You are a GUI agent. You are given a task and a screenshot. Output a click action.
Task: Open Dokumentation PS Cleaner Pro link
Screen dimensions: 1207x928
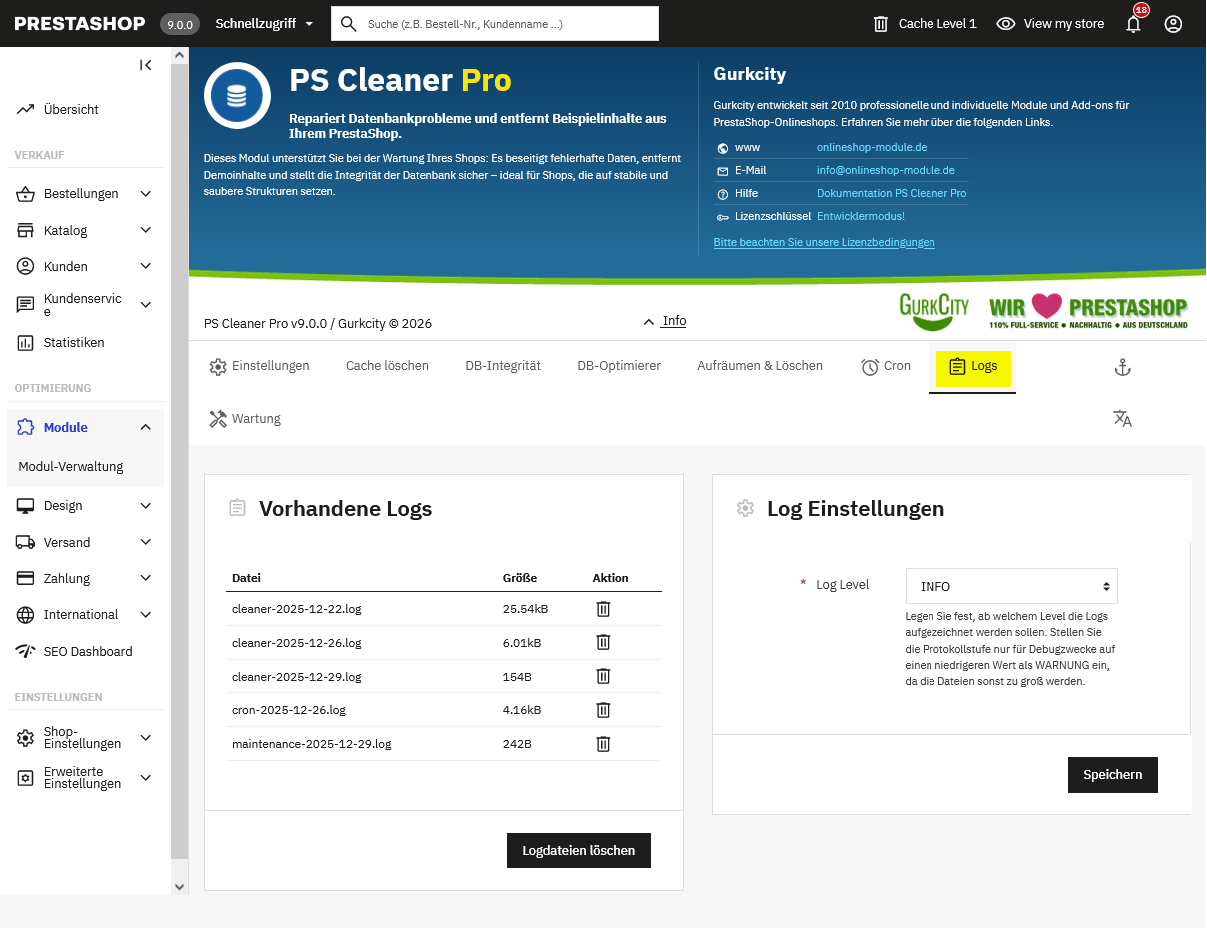pyautogui.click(x=892, y=194)
